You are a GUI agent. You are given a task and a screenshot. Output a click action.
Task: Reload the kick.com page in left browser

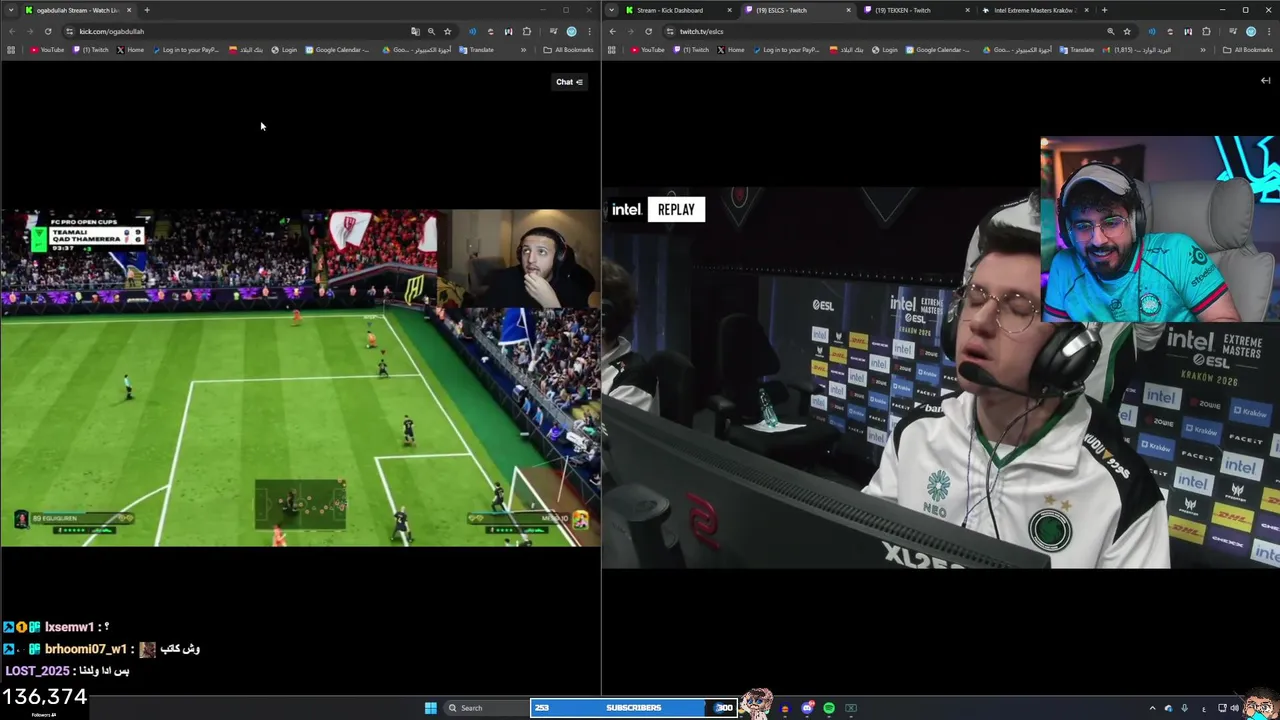48,31
